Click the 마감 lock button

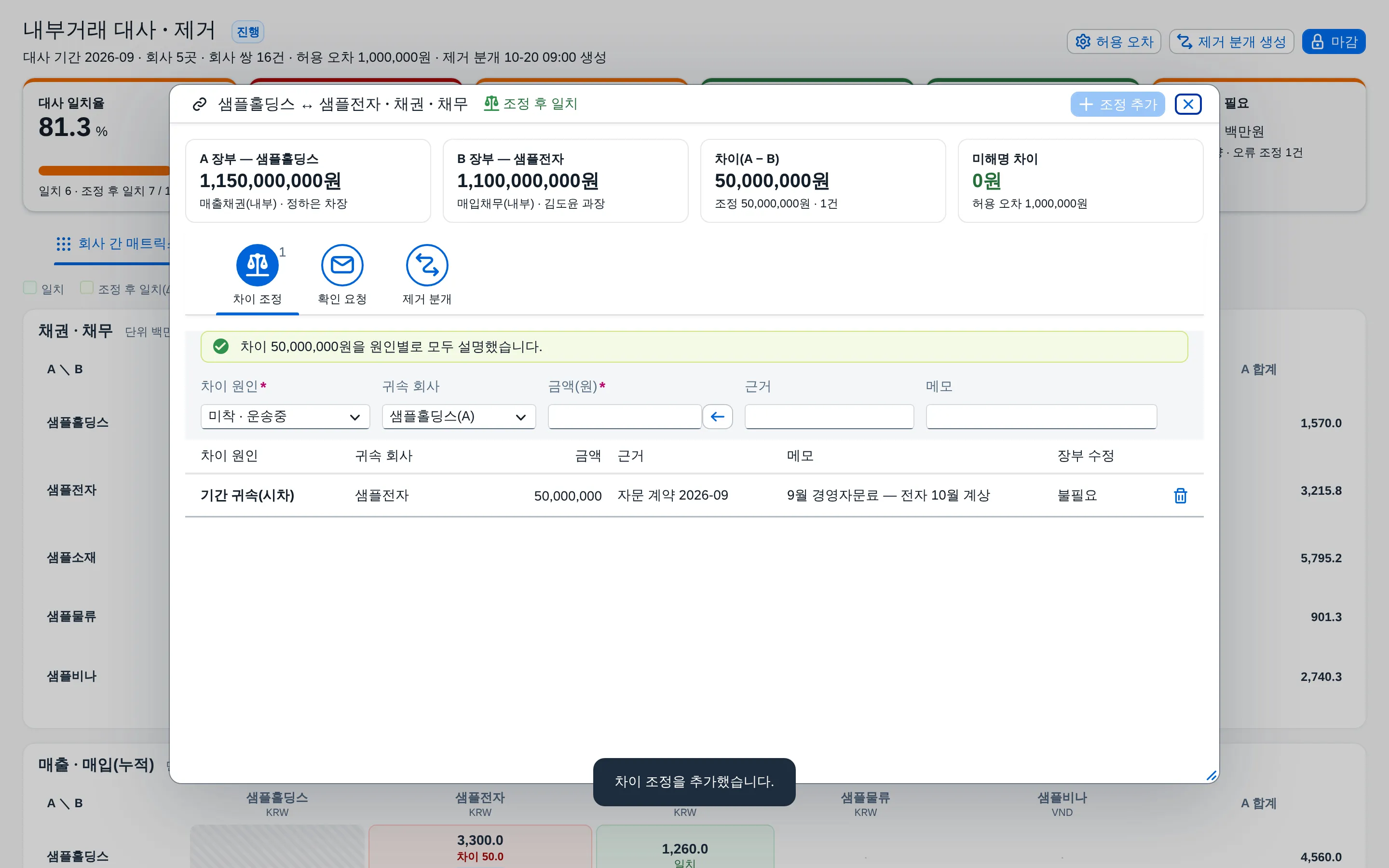click(x=1334, y=42)
